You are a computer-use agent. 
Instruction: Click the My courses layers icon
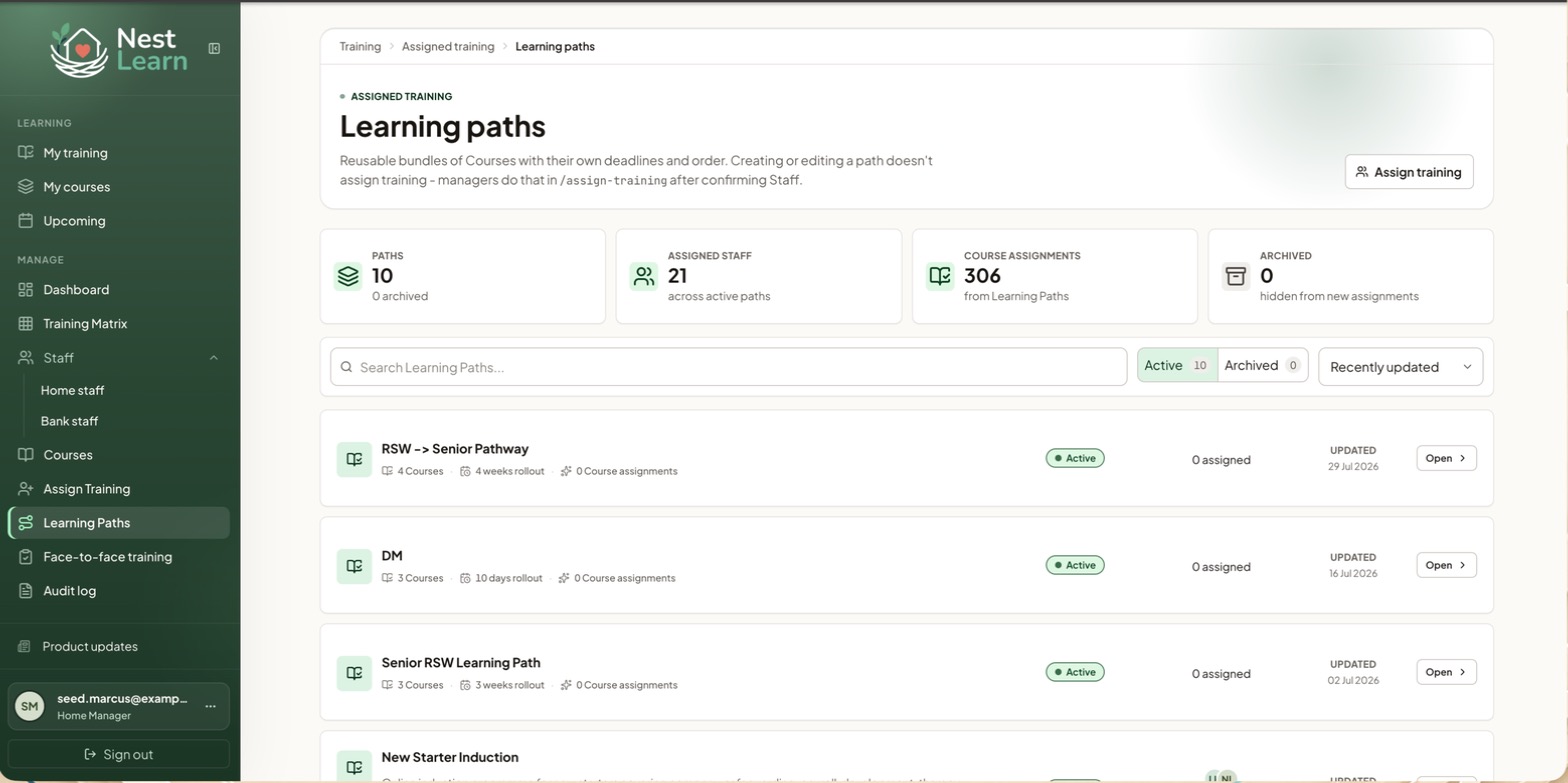(26, 187)
